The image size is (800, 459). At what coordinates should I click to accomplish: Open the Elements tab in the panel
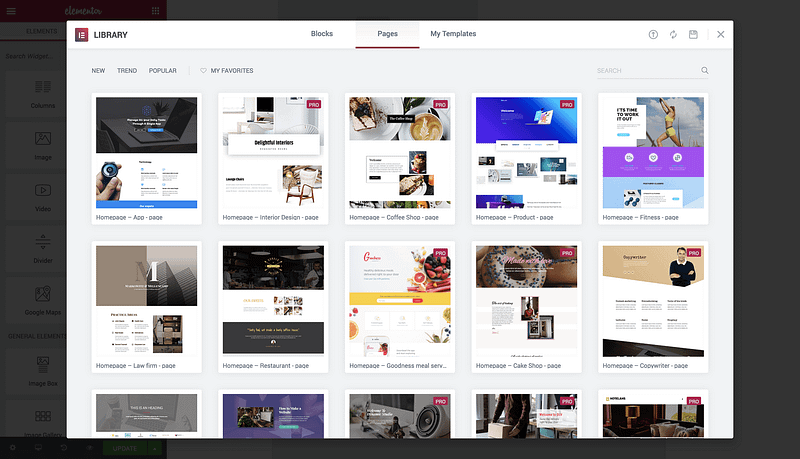tap(42, 31)
